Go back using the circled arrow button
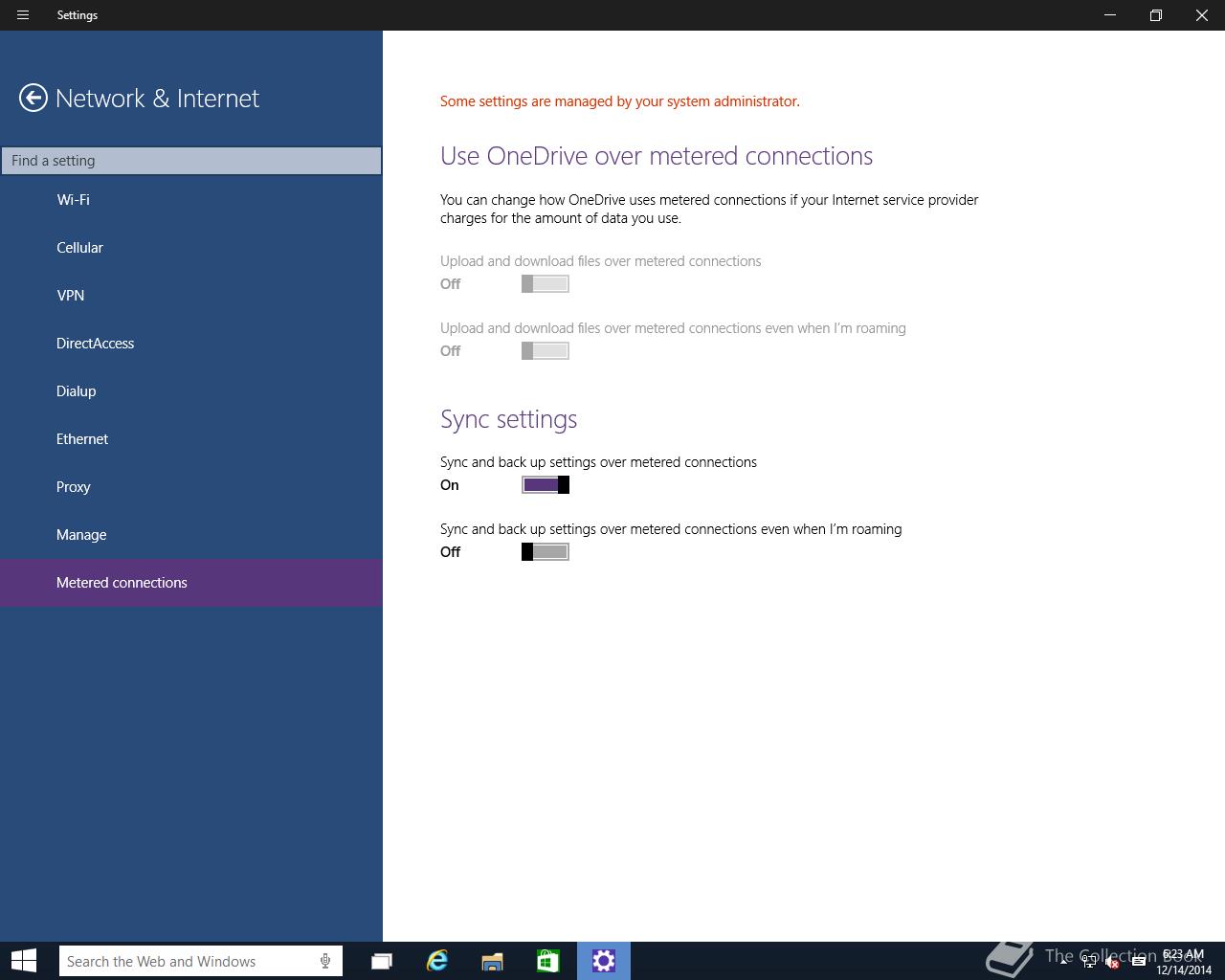This screenshot has width=1225, height=980. point(33,98)
